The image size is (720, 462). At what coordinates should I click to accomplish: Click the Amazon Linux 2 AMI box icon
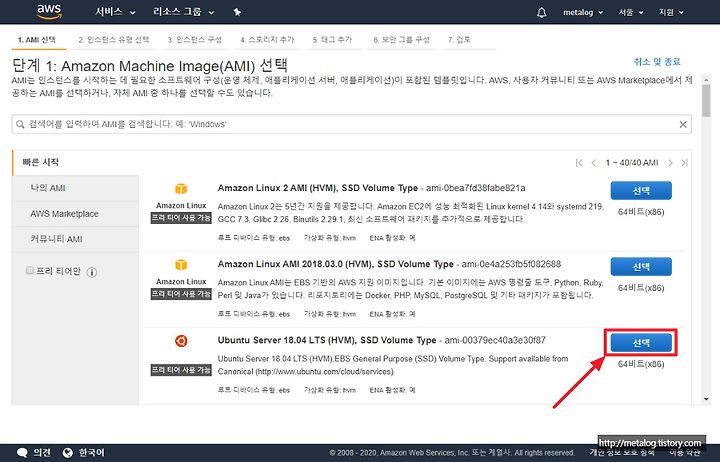click(x=181, y=189)
